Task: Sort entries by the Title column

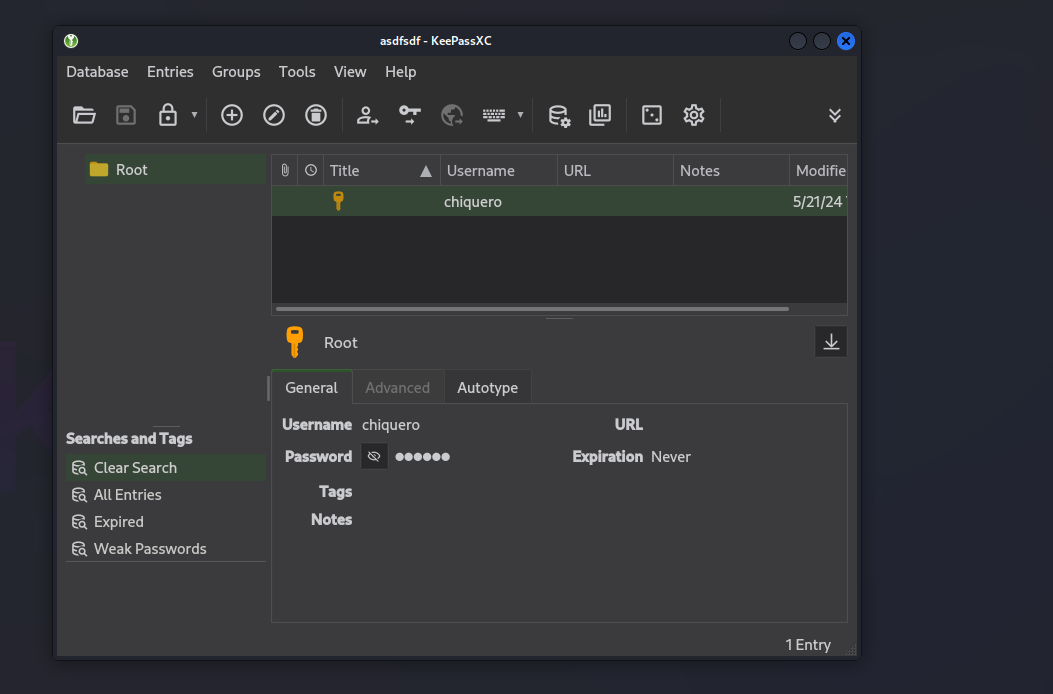Action: [x=381, y=171]
